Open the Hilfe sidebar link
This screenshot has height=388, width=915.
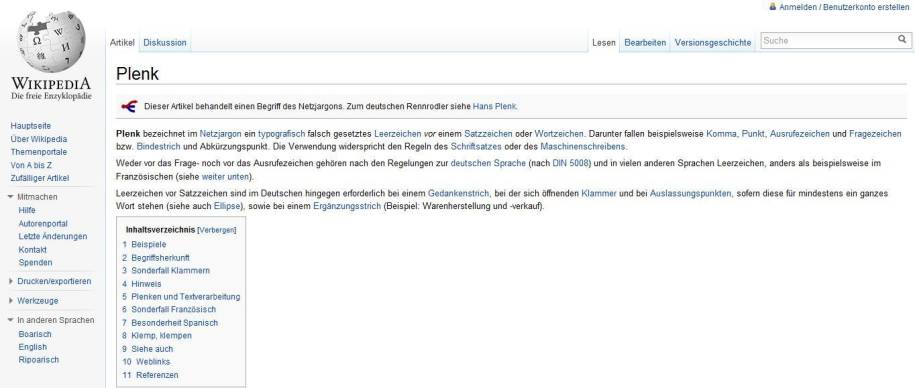27,210
